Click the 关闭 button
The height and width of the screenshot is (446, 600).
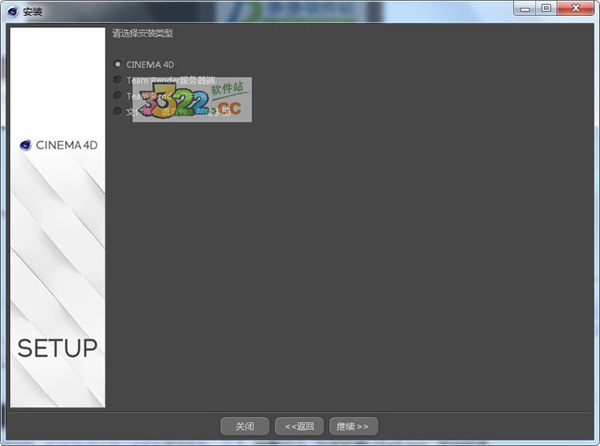245,426
